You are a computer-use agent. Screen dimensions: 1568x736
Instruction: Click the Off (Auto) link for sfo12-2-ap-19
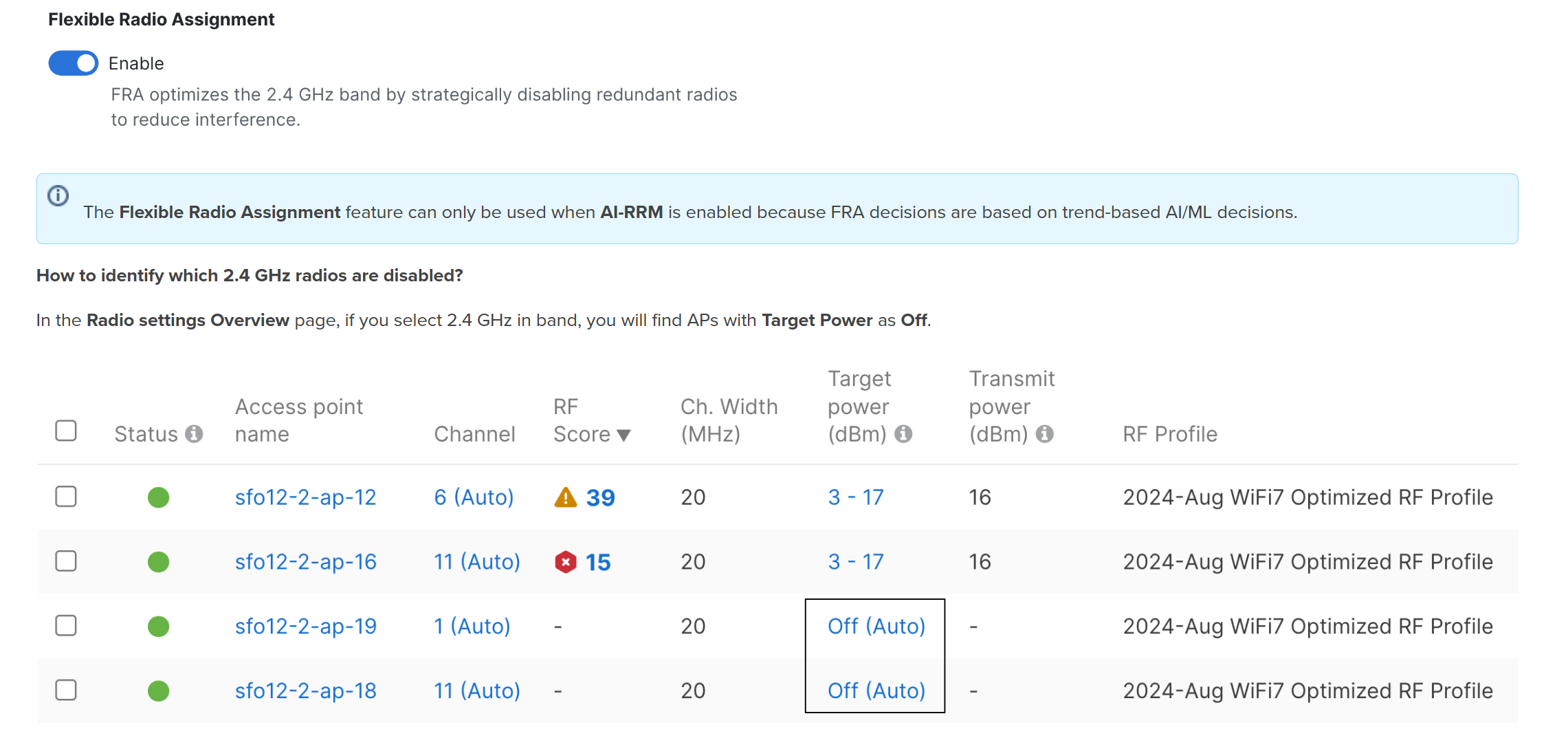click(876, 626)
